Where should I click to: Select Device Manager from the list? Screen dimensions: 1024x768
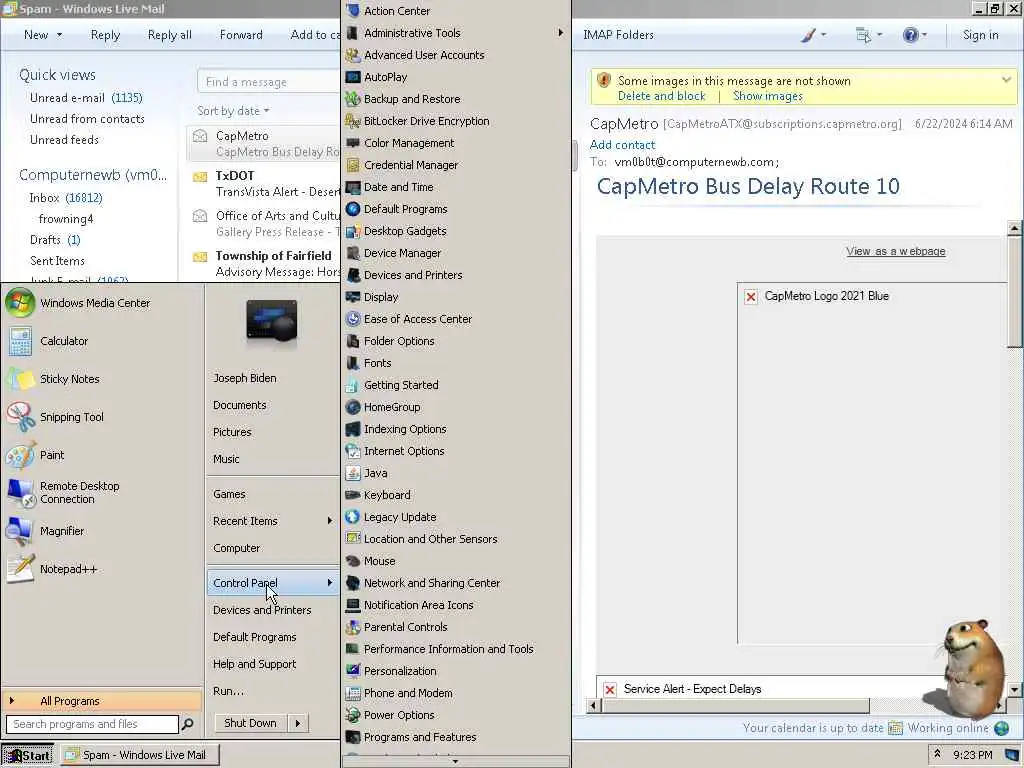(402, 253)
